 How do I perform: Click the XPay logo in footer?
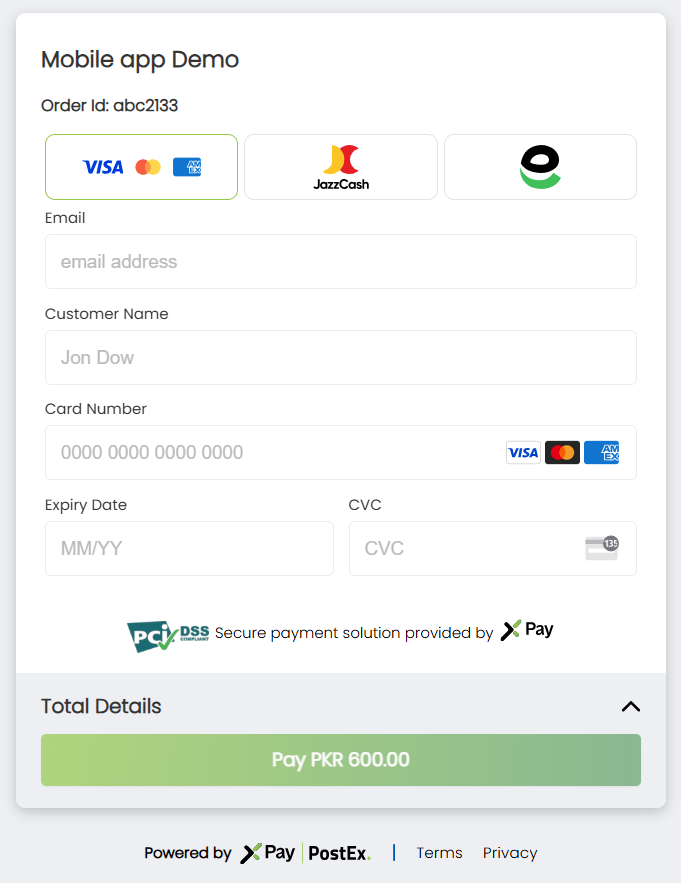point(267,853)
